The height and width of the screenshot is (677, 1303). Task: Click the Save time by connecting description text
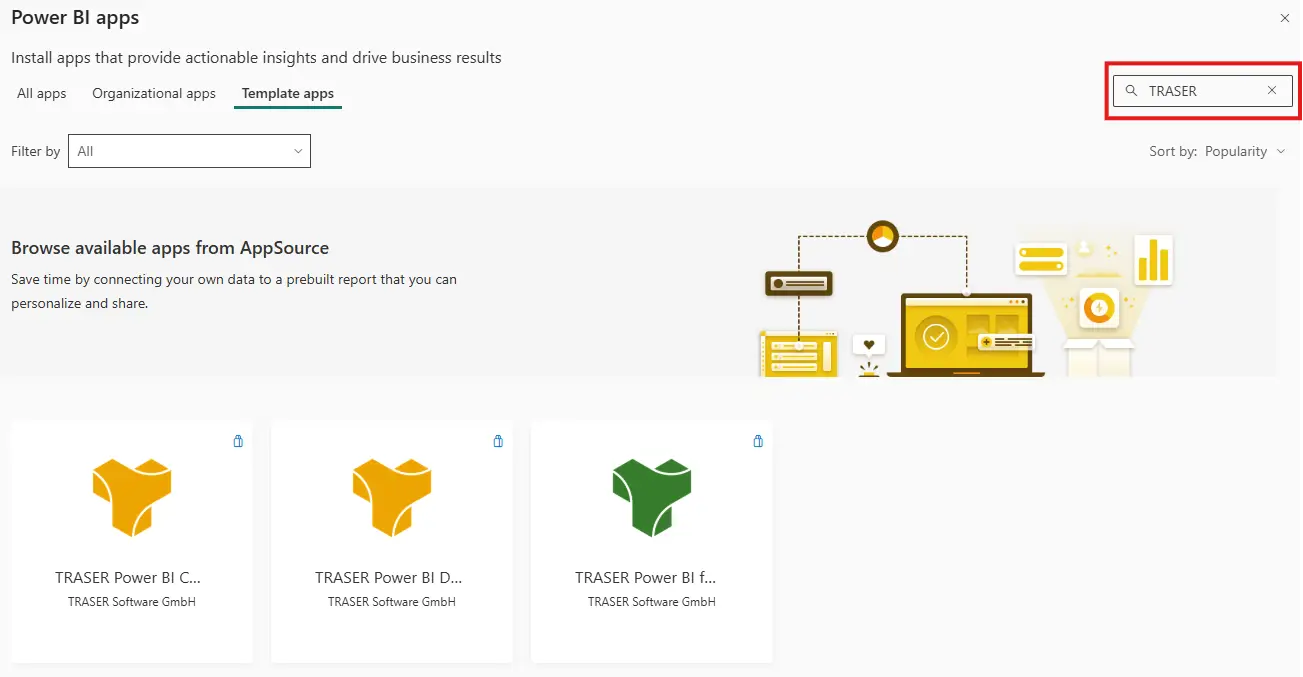234,291
